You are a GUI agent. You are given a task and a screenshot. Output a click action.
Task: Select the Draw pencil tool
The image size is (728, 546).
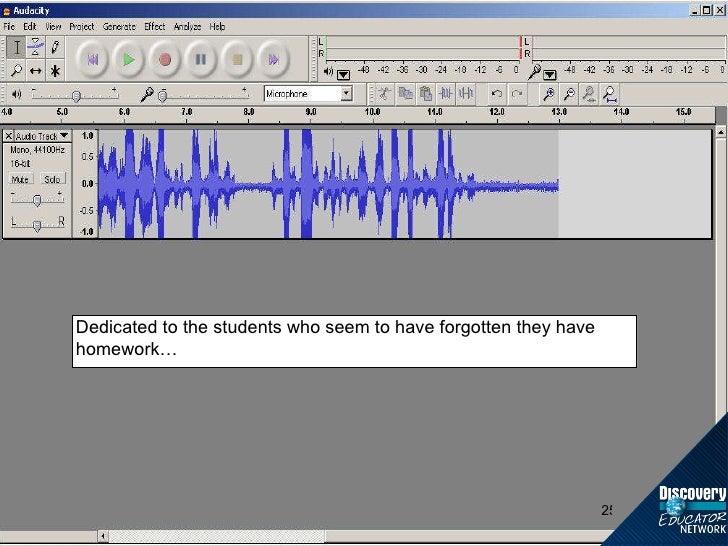[x=55, y=48]
